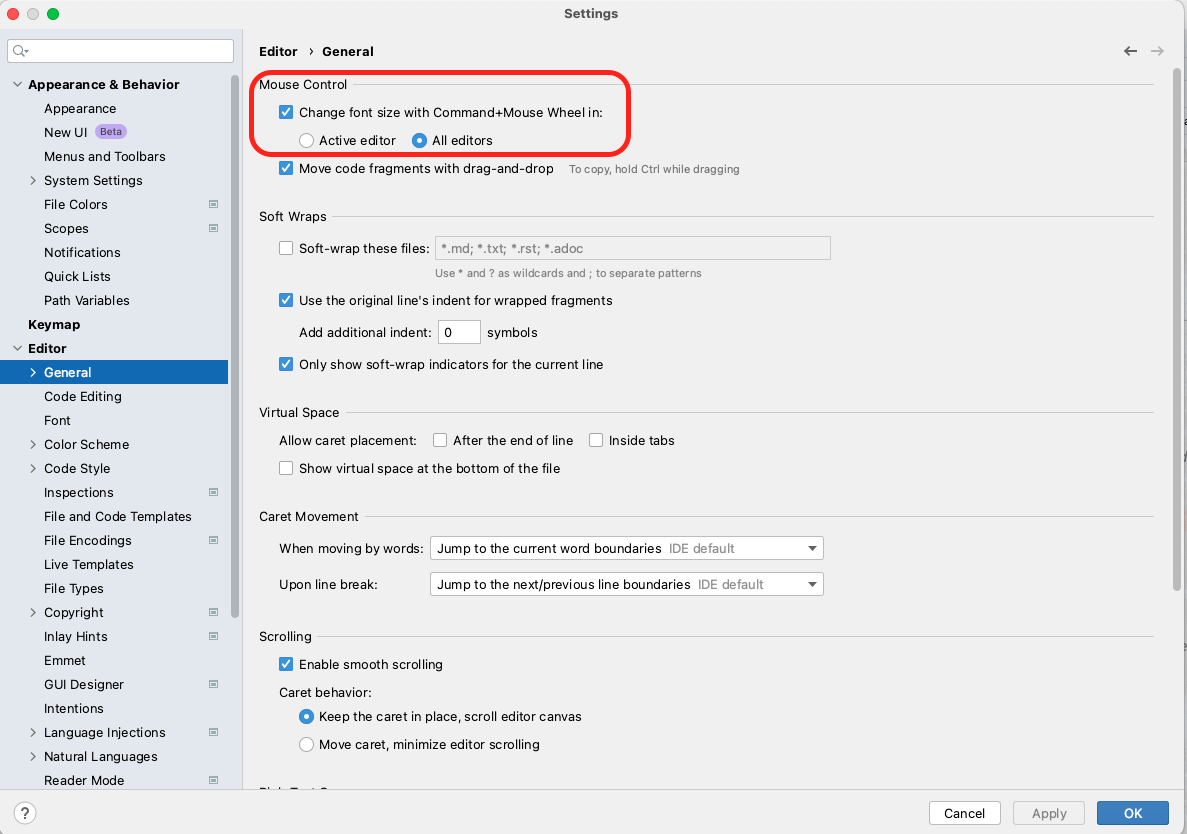Click the magnifier icon in the search field
The height and width of the screenshot is (834, 1187).
point(20,50)
